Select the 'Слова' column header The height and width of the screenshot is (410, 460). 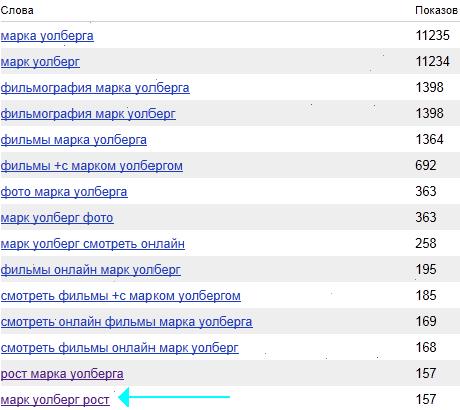pos(17,10)
